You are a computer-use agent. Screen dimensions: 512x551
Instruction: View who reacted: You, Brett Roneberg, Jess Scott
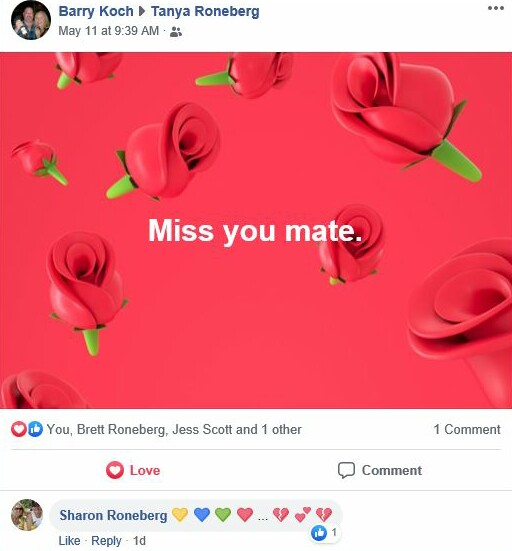174,430
